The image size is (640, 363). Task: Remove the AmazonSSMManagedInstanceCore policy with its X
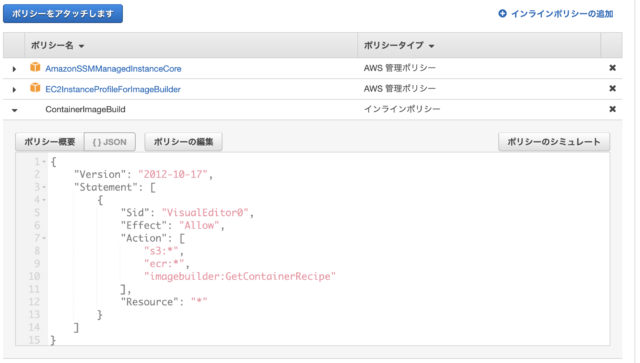[612, 68]
